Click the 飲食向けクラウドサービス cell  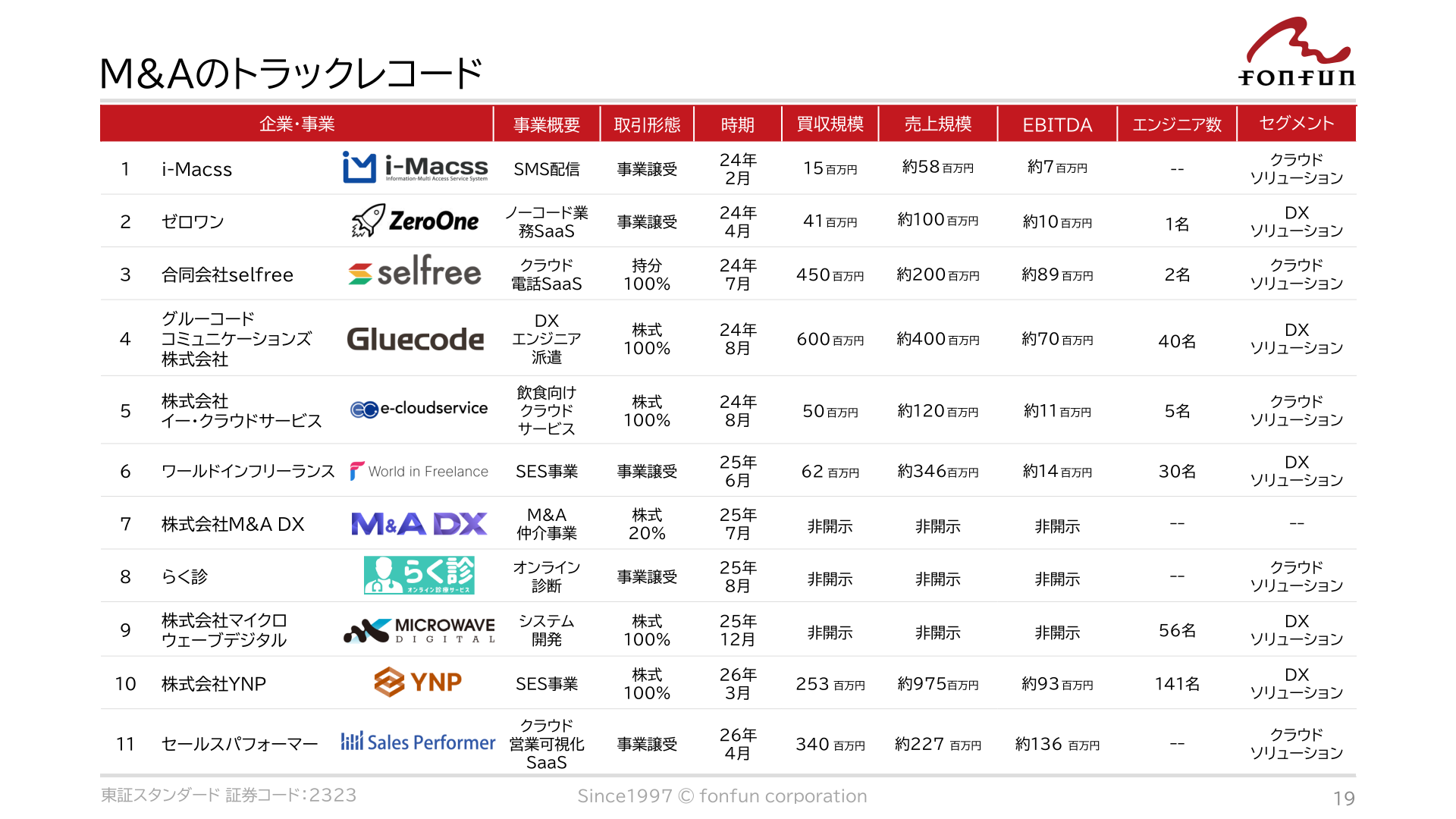pos(547,410)
